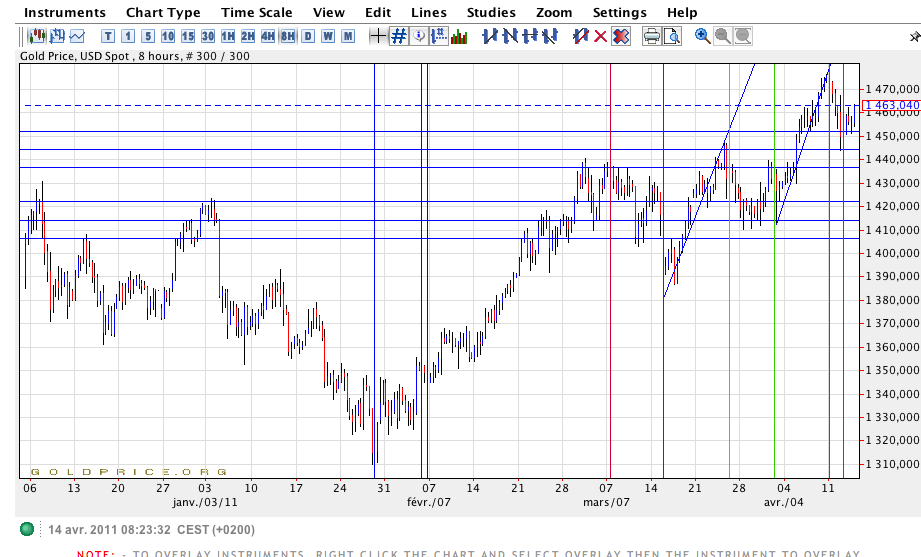The image size is (921, 557).
Task: Click the pin icon at toolbar end
Action: [915, 37]
